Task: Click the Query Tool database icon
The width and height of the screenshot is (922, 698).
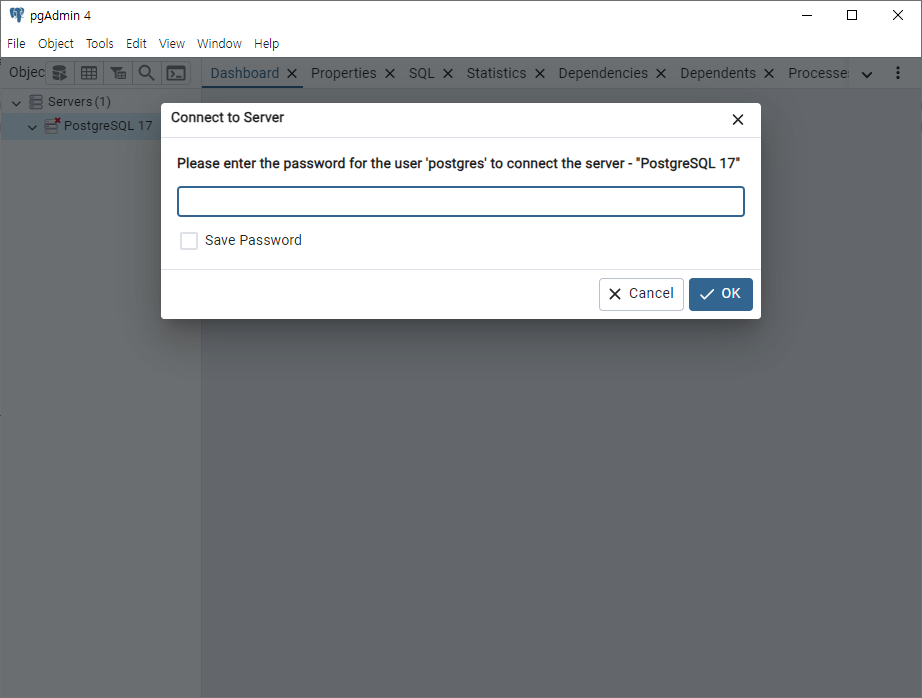Action: [x=59, y=73]
